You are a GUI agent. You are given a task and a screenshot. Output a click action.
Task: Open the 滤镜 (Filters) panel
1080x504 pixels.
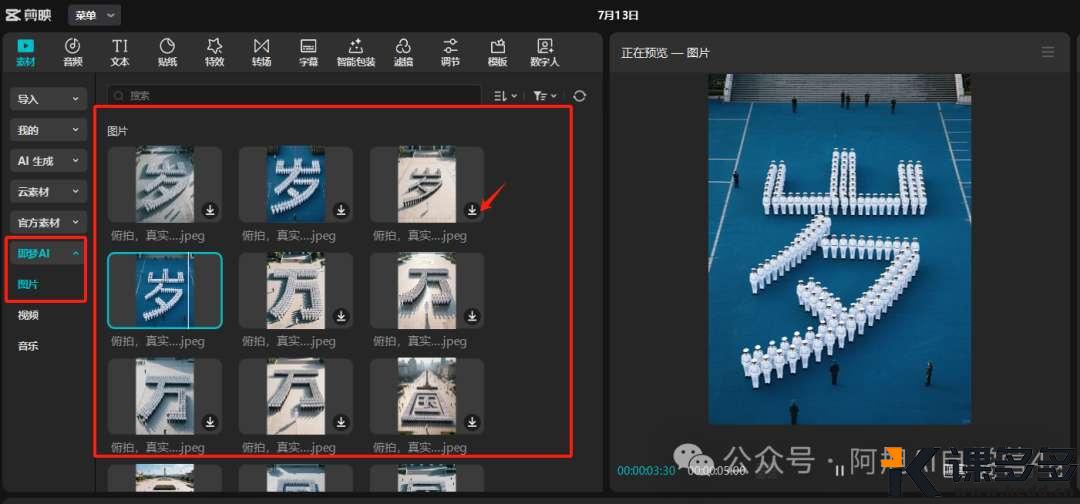tap(403, 52)
